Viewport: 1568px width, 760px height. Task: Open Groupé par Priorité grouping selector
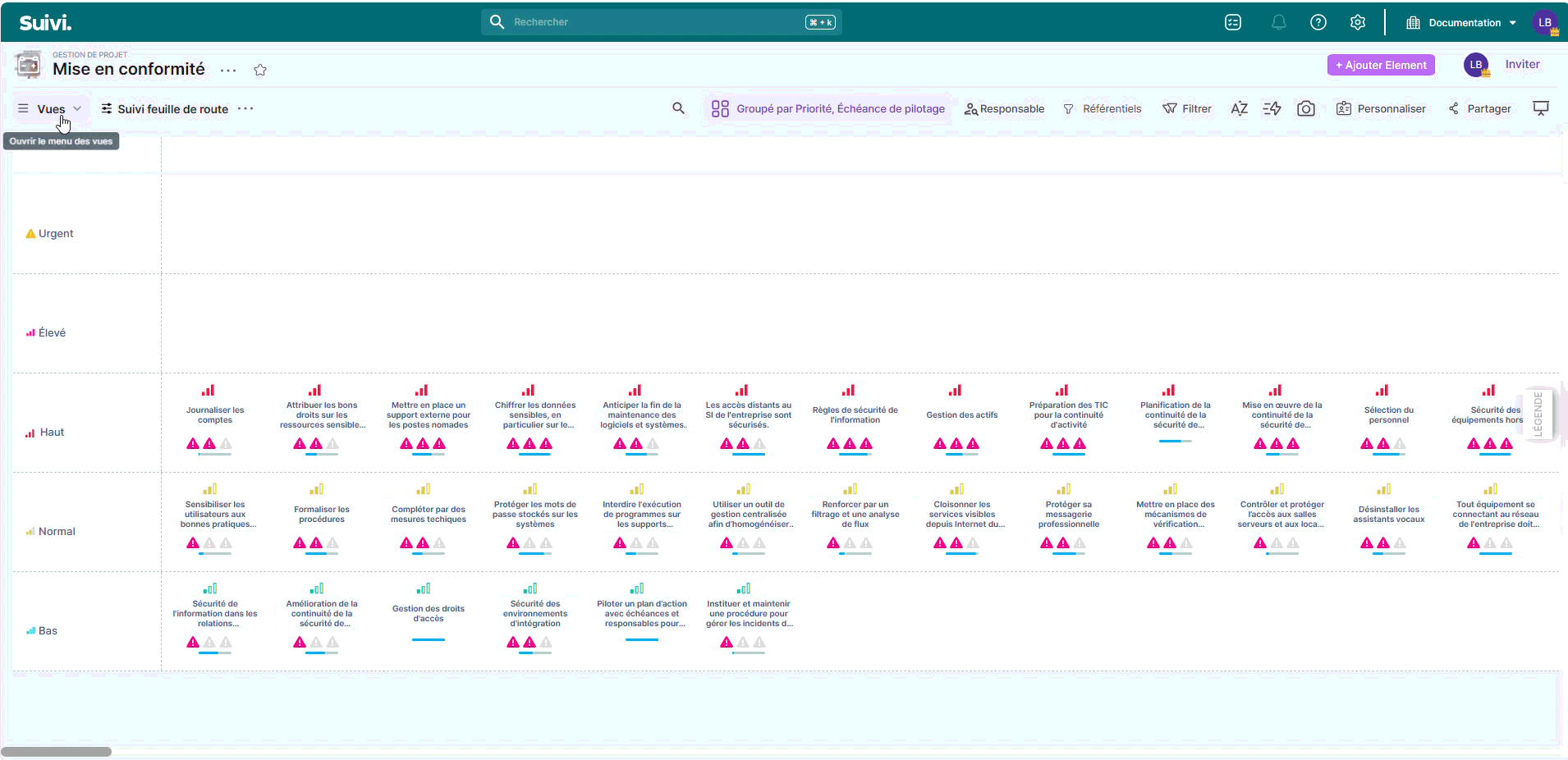point(828,109)
